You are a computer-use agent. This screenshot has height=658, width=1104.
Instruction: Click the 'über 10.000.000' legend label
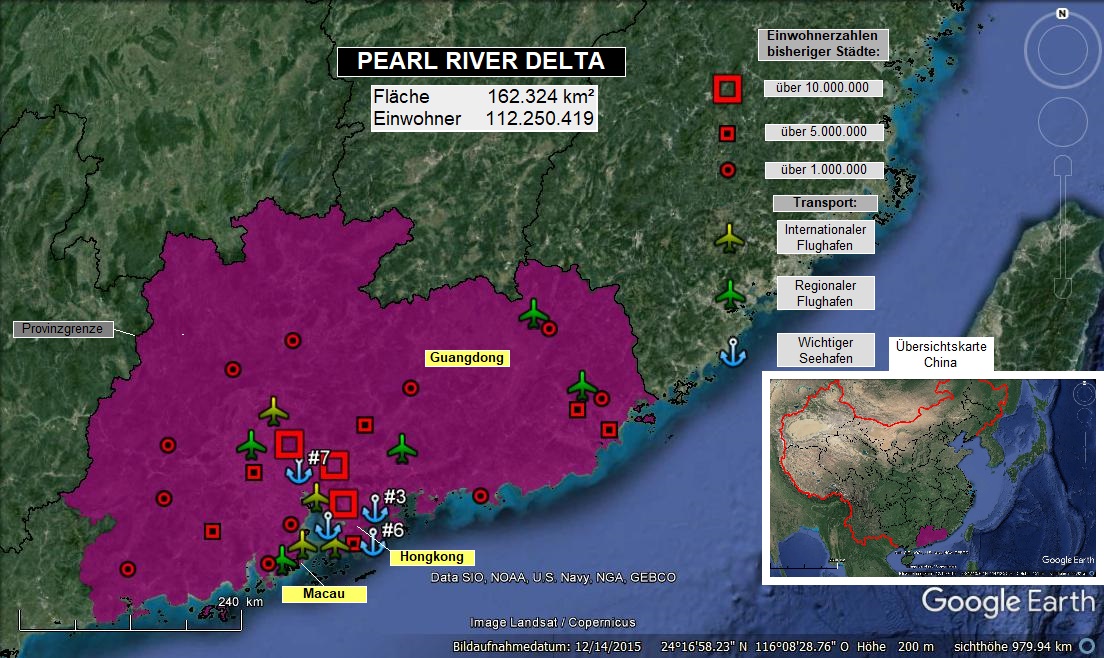point(823,88)
